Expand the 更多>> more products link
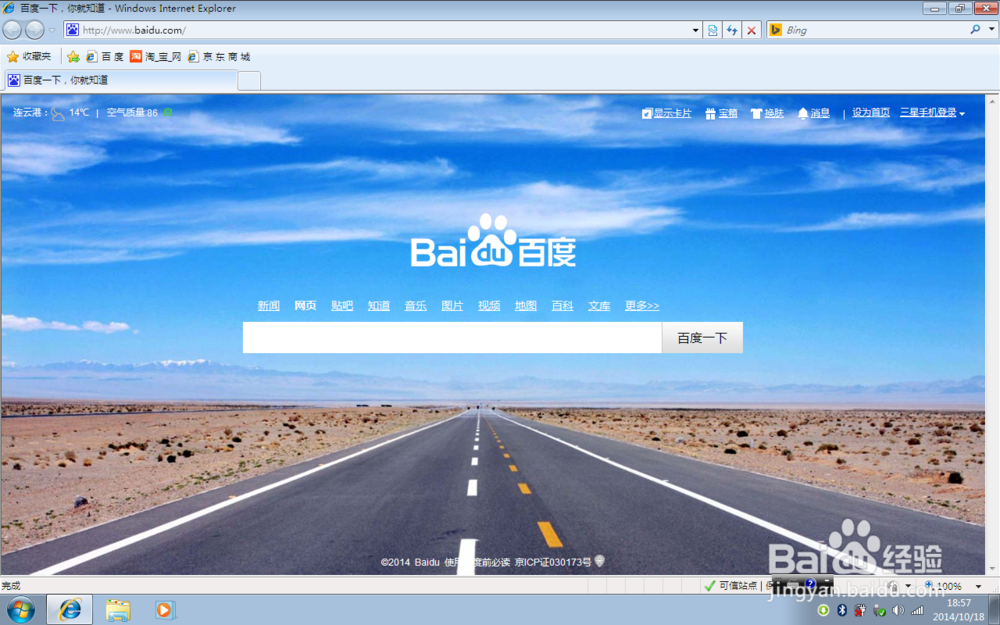 coord(642,305)
